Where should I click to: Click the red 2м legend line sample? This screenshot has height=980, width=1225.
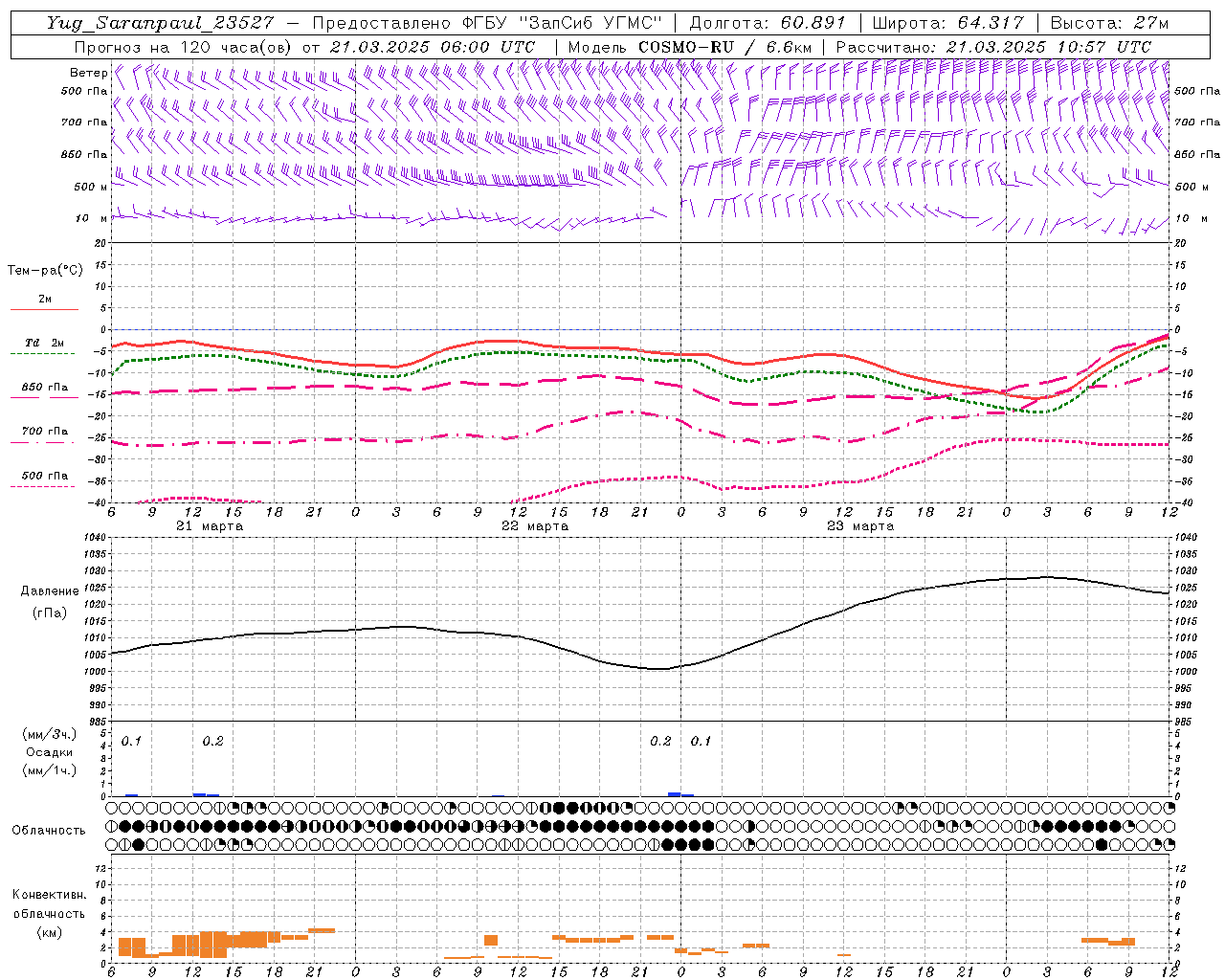tap(44, 309)
